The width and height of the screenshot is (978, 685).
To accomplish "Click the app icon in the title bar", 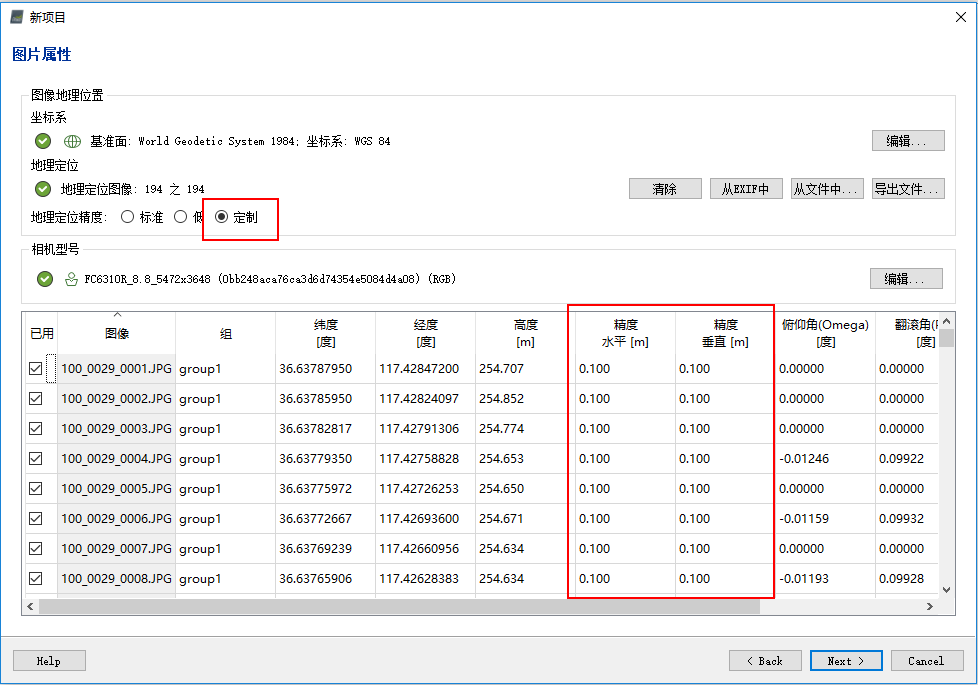I will (x=16, y=17).
